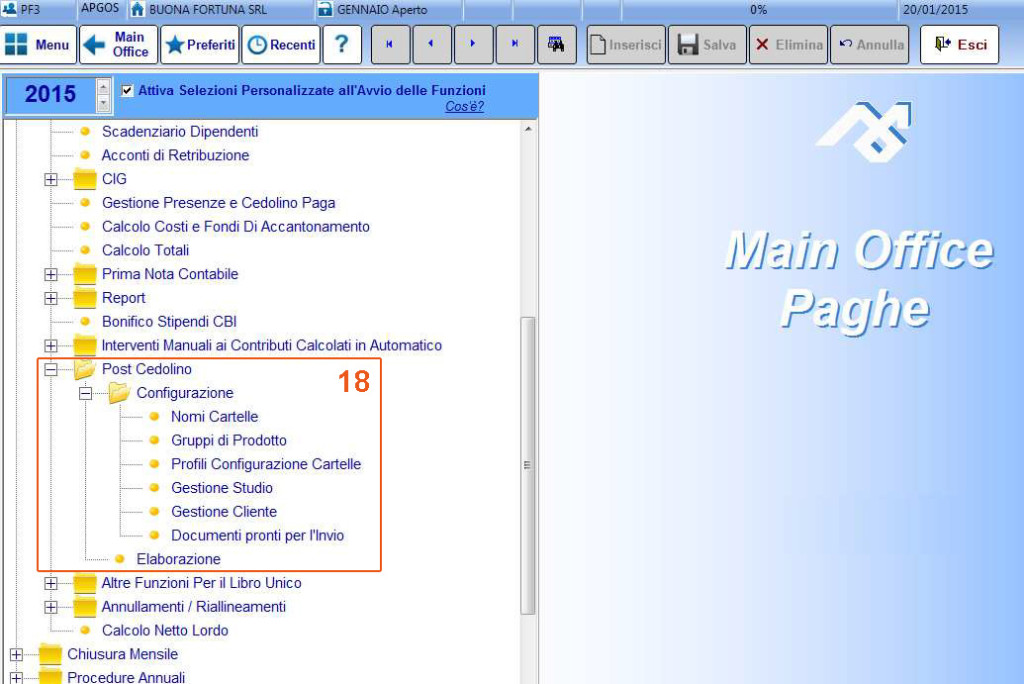Click the 0% progress bar
Image resolution: width=1024 pixels, height=684 pixels.
point(758,10)
